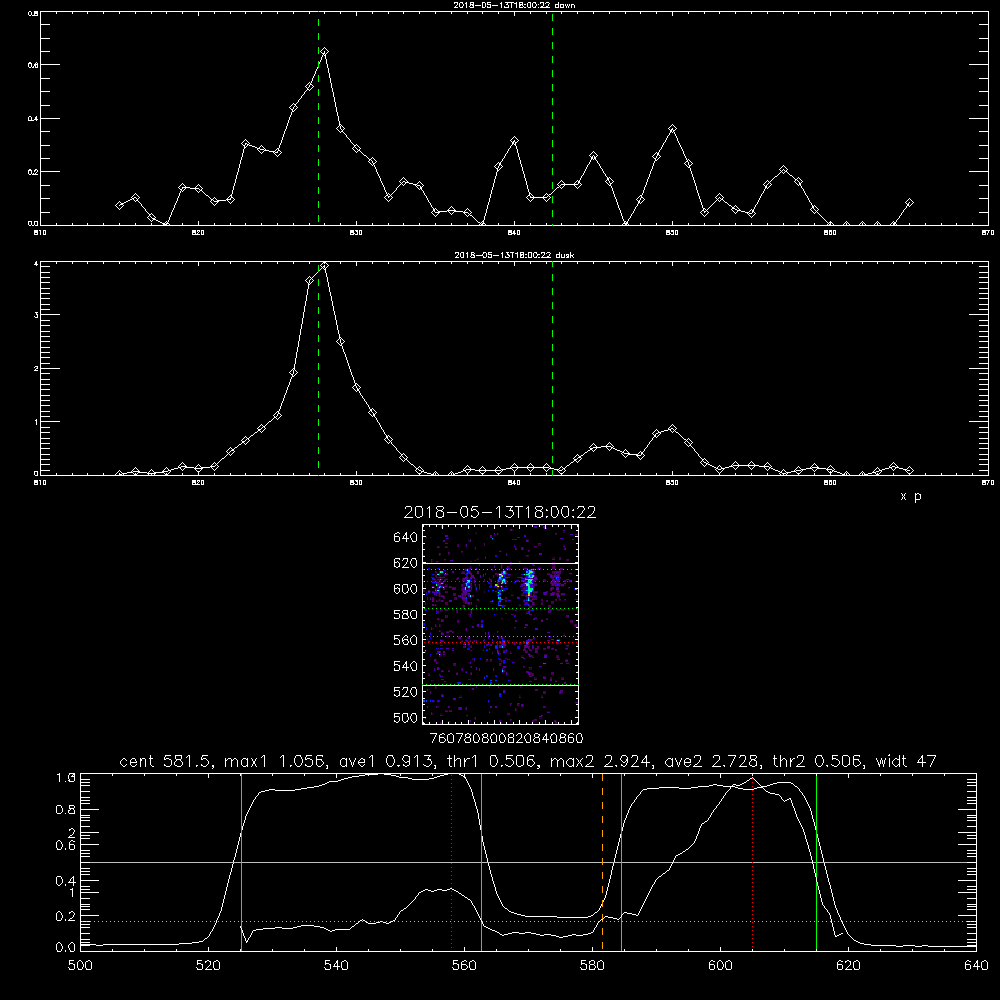Viewport: 1000px width, 1000px height.
Task: Select the highest peak diamond in the dawn plot
Action: click(x=325, y=52)
